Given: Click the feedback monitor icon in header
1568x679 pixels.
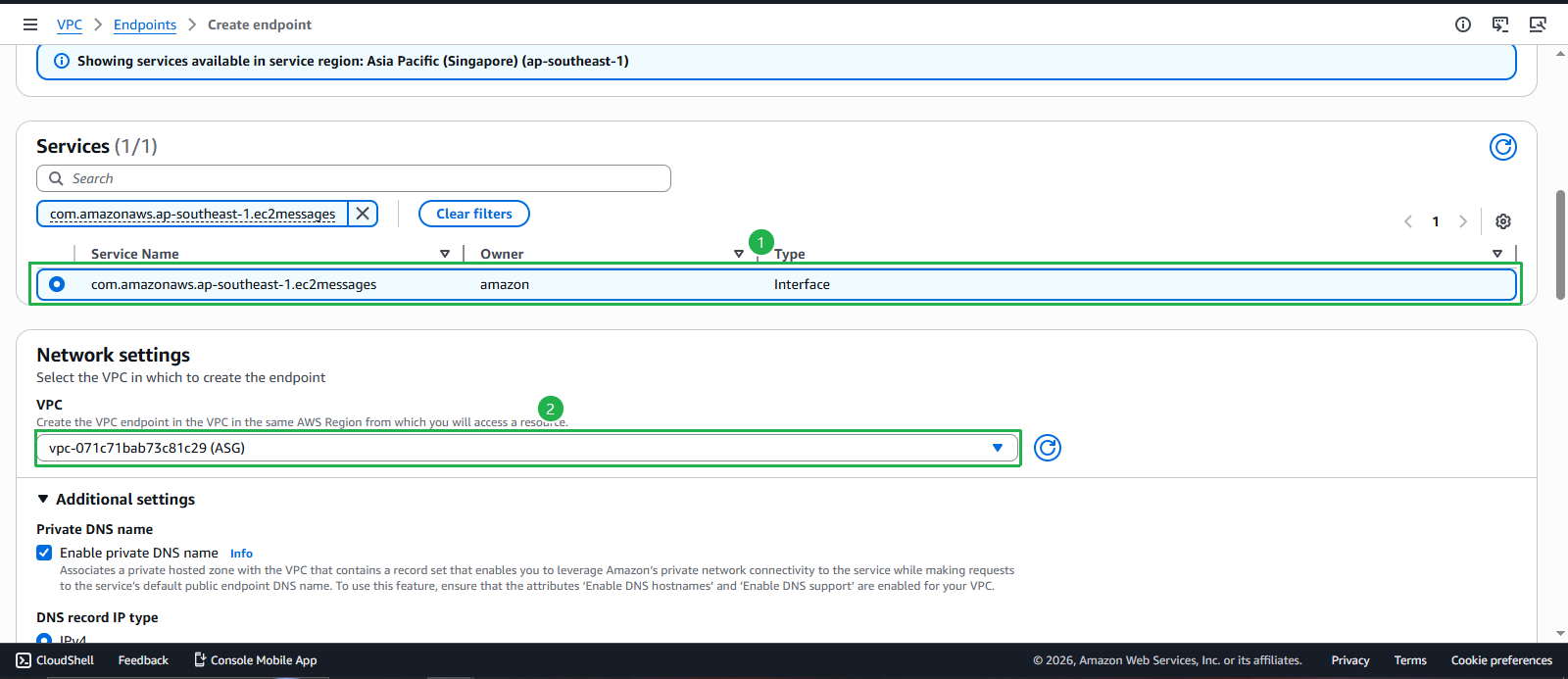Looking at the screenshot, I should pyautogui.click(x=1500, y=24).
